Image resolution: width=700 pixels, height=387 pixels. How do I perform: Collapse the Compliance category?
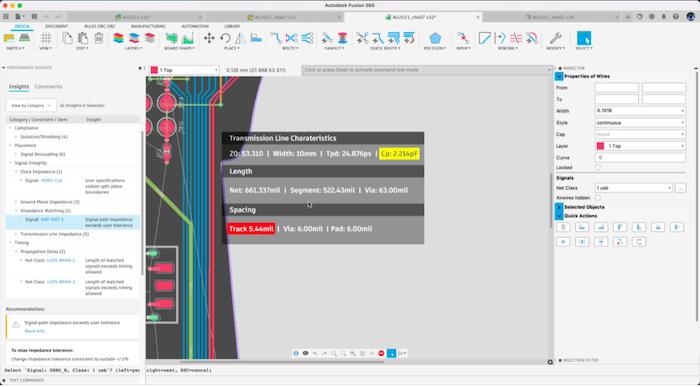pyautogui.click(x=10, y=128)
